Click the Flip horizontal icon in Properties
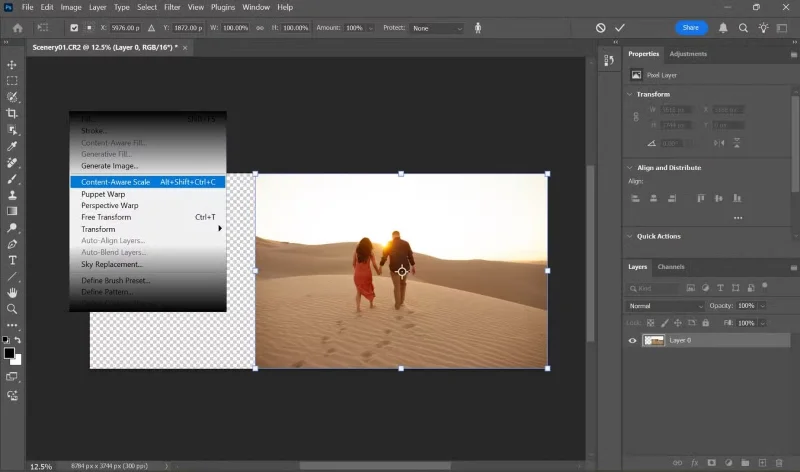Screen dimensions: 800x472 click(x=719, y=143)
